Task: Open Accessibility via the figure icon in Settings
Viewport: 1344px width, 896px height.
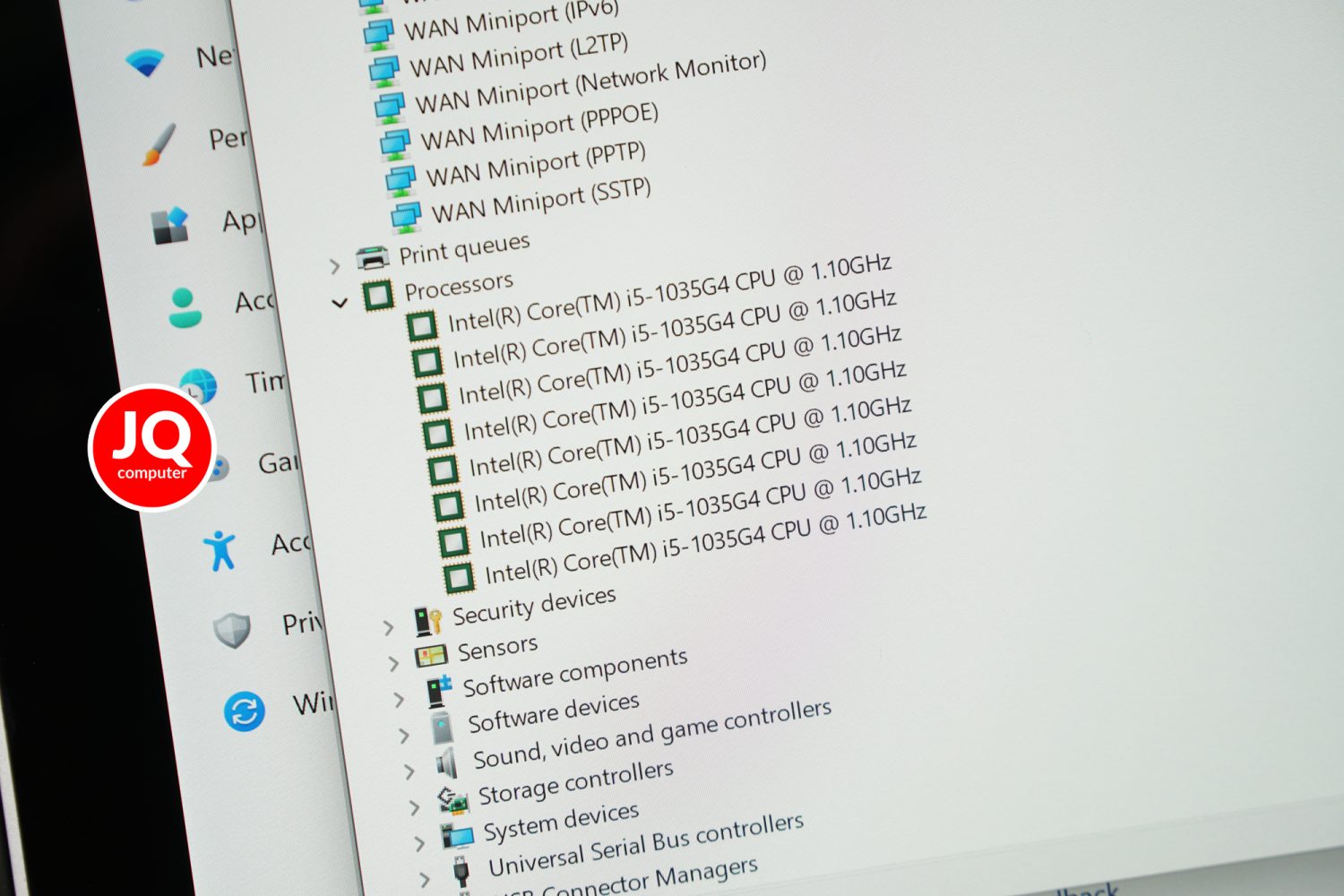Action: (220, 549)
